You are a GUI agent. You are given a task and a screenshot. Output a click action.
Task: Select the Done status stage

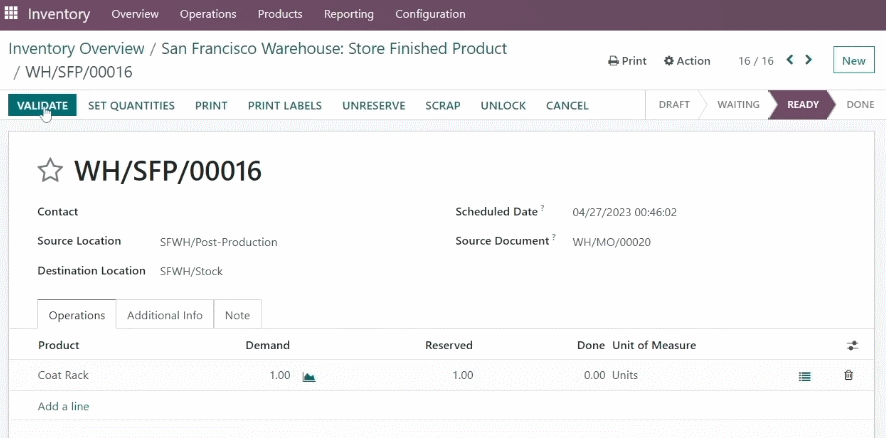pyautogui.click(x=860, y=105)
